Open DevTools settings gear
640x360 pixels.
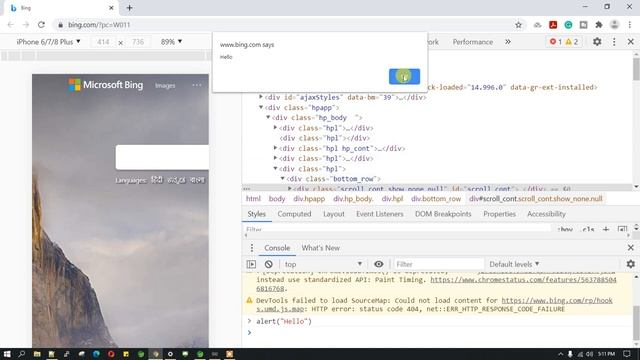(x=597, y=42)
